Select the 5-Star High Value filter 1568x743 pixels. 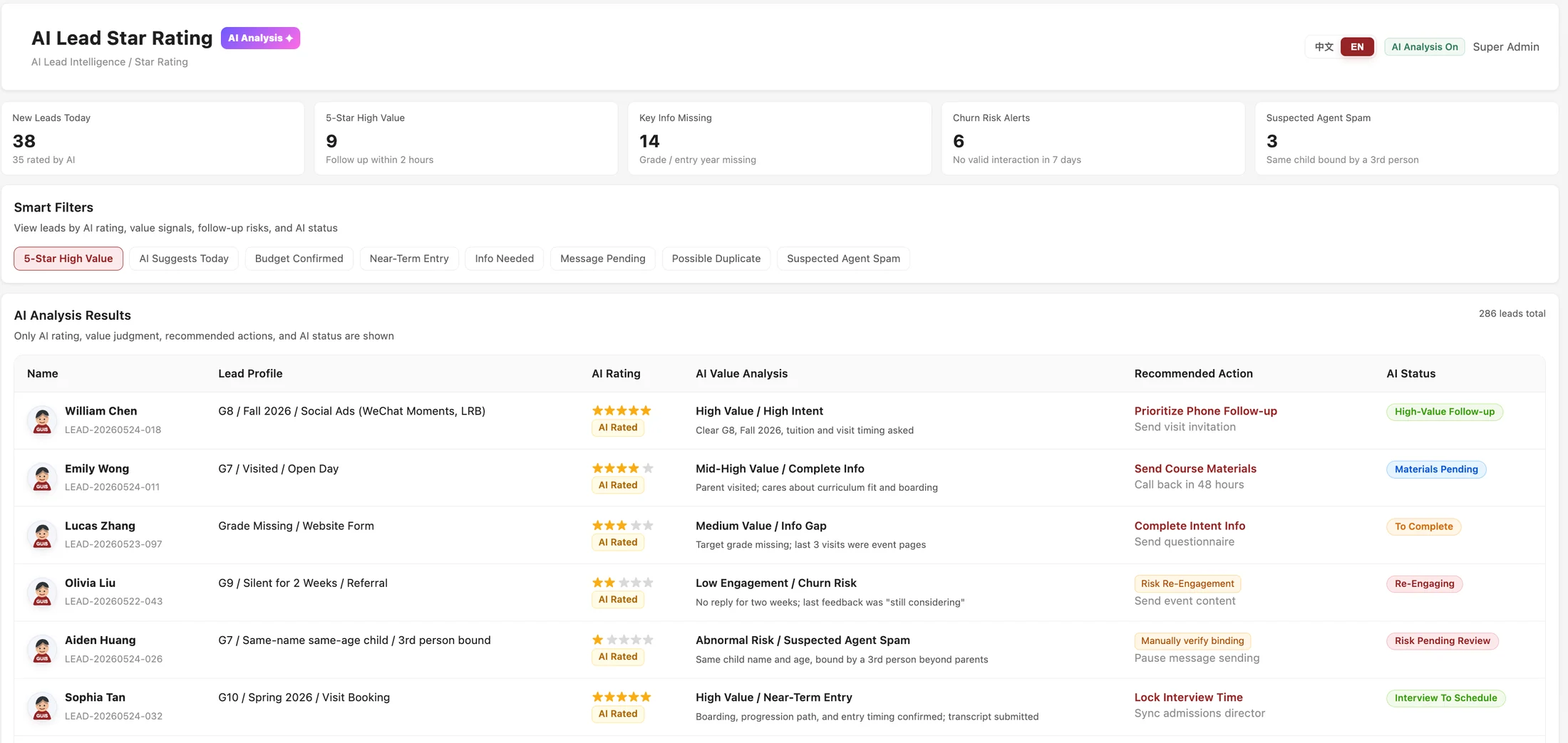coord(68,259)
